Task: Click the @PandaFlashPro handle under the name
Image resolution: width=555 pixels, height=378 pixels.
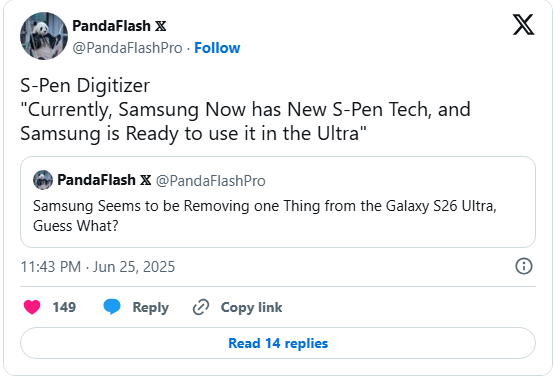Action: (127, 48)
